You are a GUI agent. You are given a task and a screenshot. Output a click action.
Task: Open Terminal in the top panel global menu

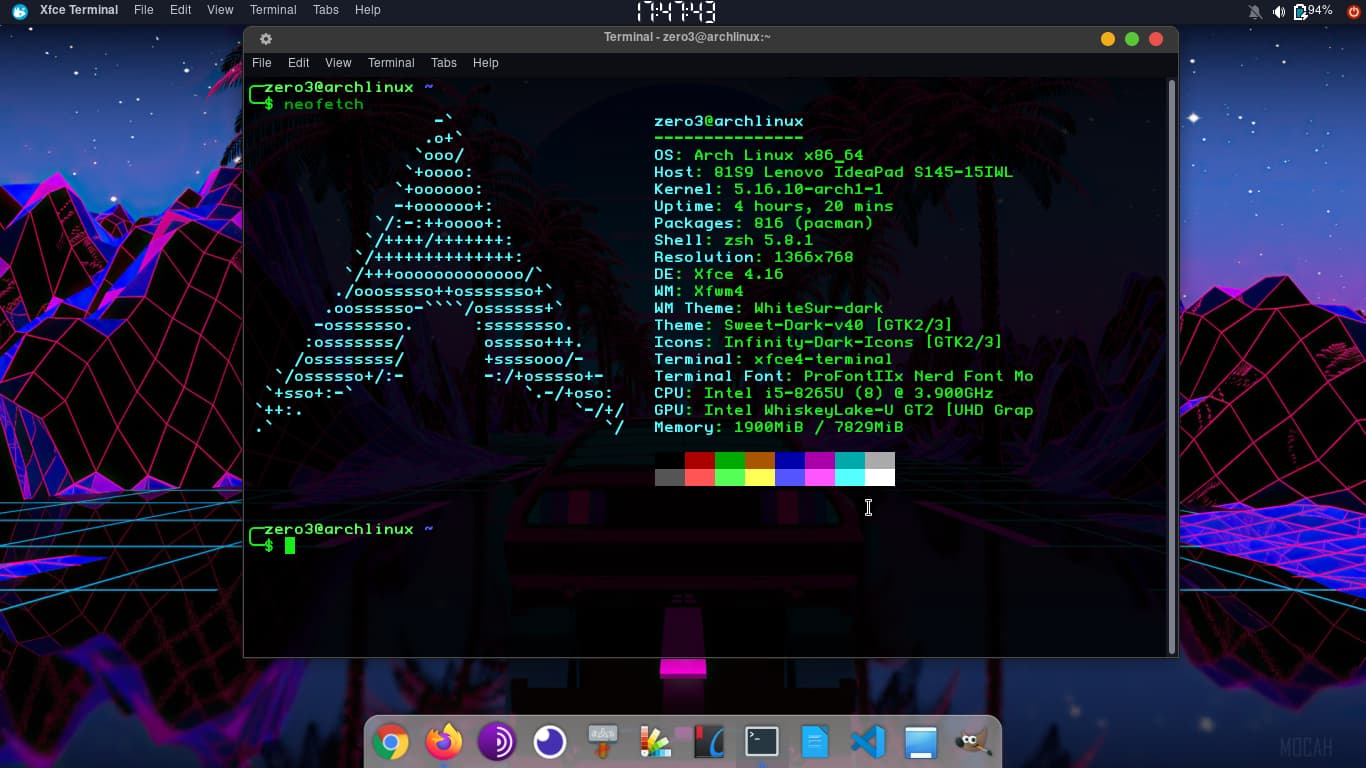click(273, 10)
